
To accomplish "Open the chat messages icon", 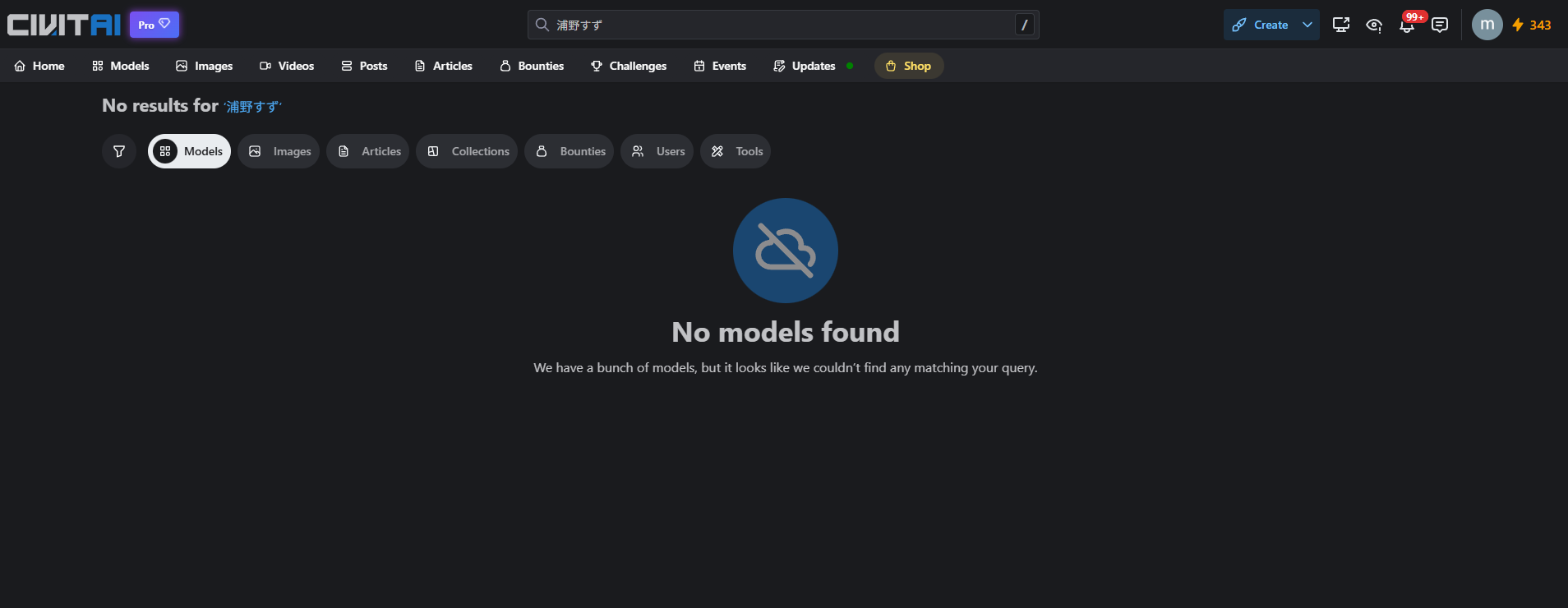I will coord(1440,25).
